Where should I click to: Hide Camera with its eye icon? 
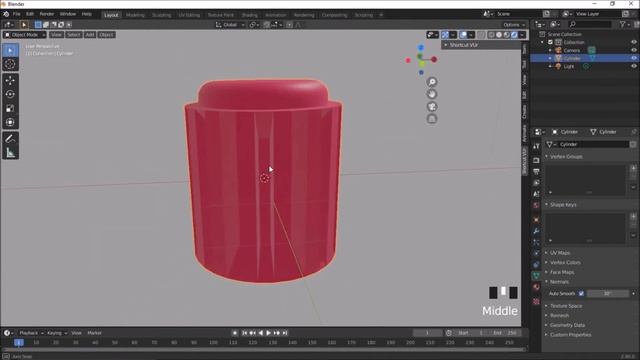point(634,50)
